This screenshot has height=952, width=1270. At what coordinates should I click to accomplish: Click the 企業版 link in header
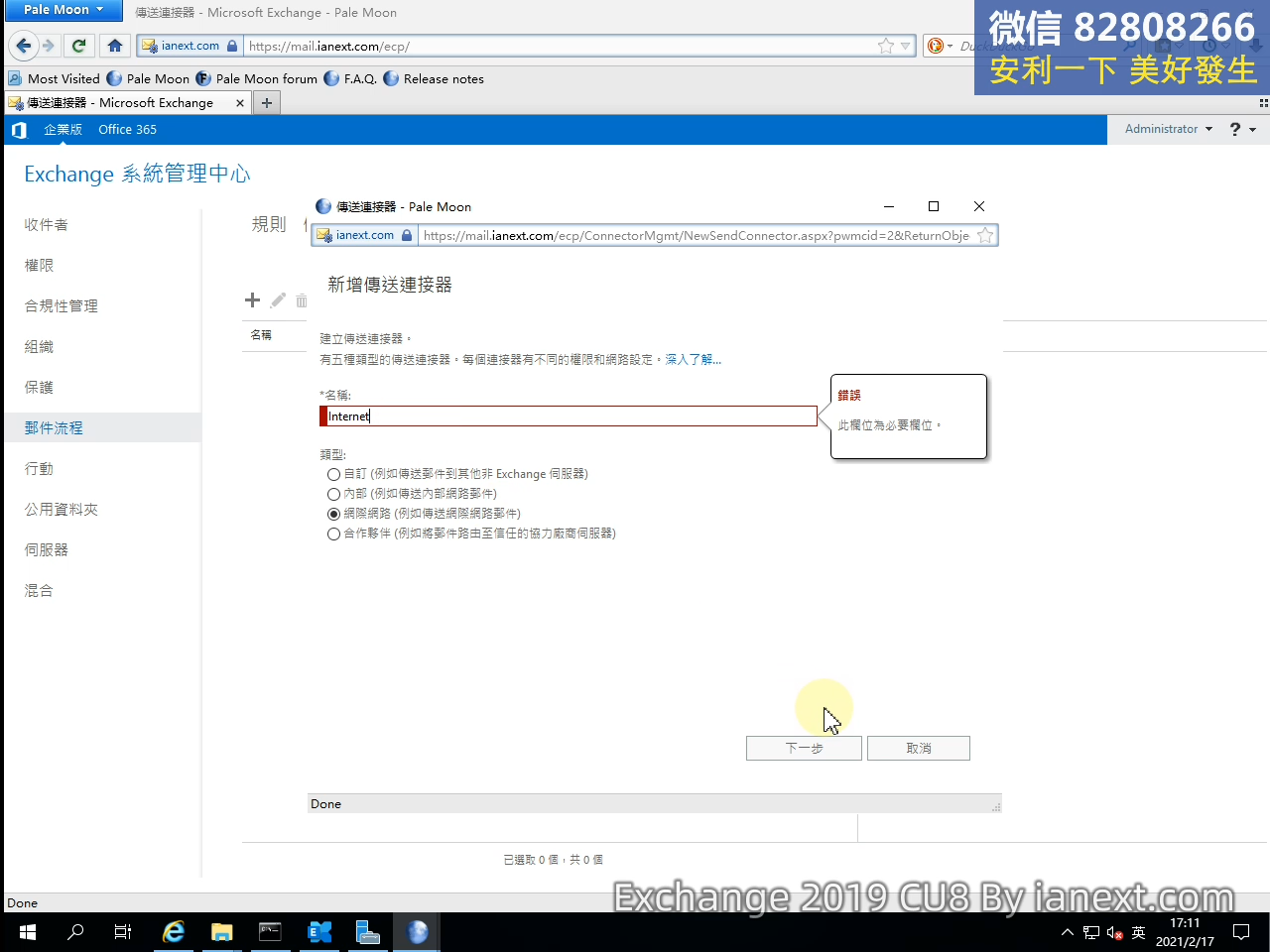63,130
